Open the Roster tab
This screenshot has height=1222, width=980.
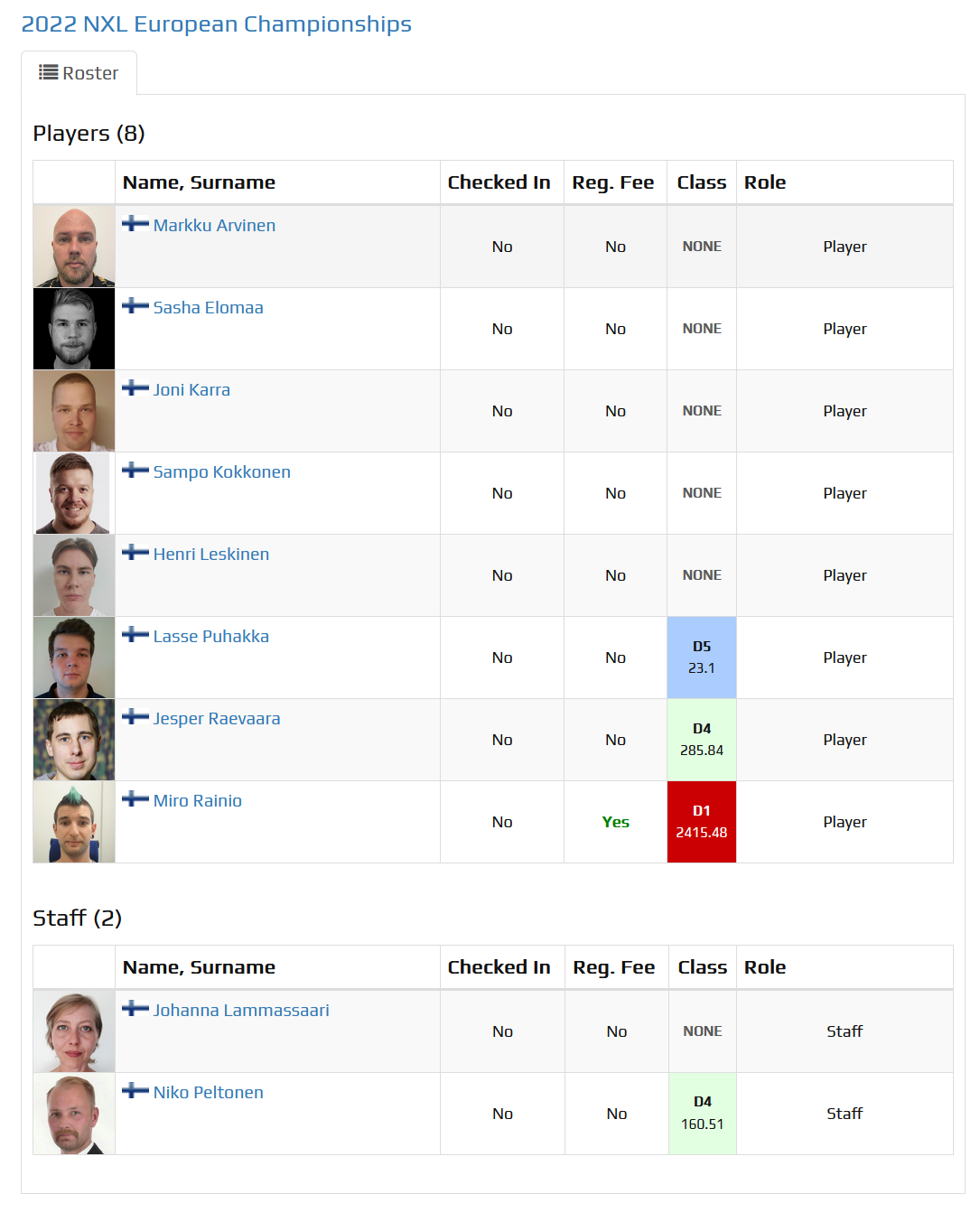79,73
